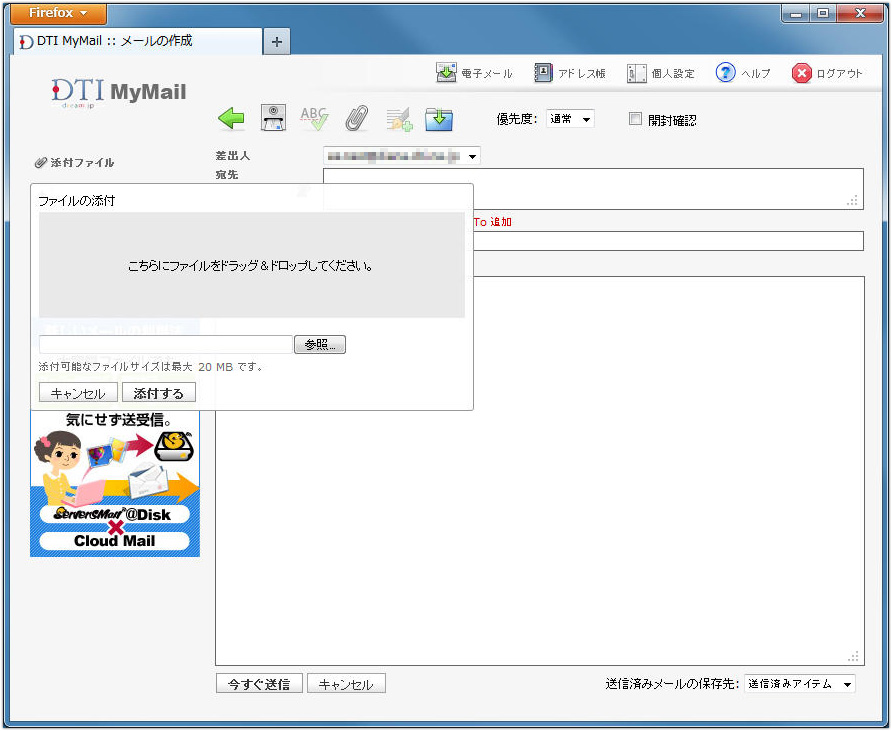892x731 pixels.
Task: Click inside the 宛先 recipient field
Action: [592, 188]
